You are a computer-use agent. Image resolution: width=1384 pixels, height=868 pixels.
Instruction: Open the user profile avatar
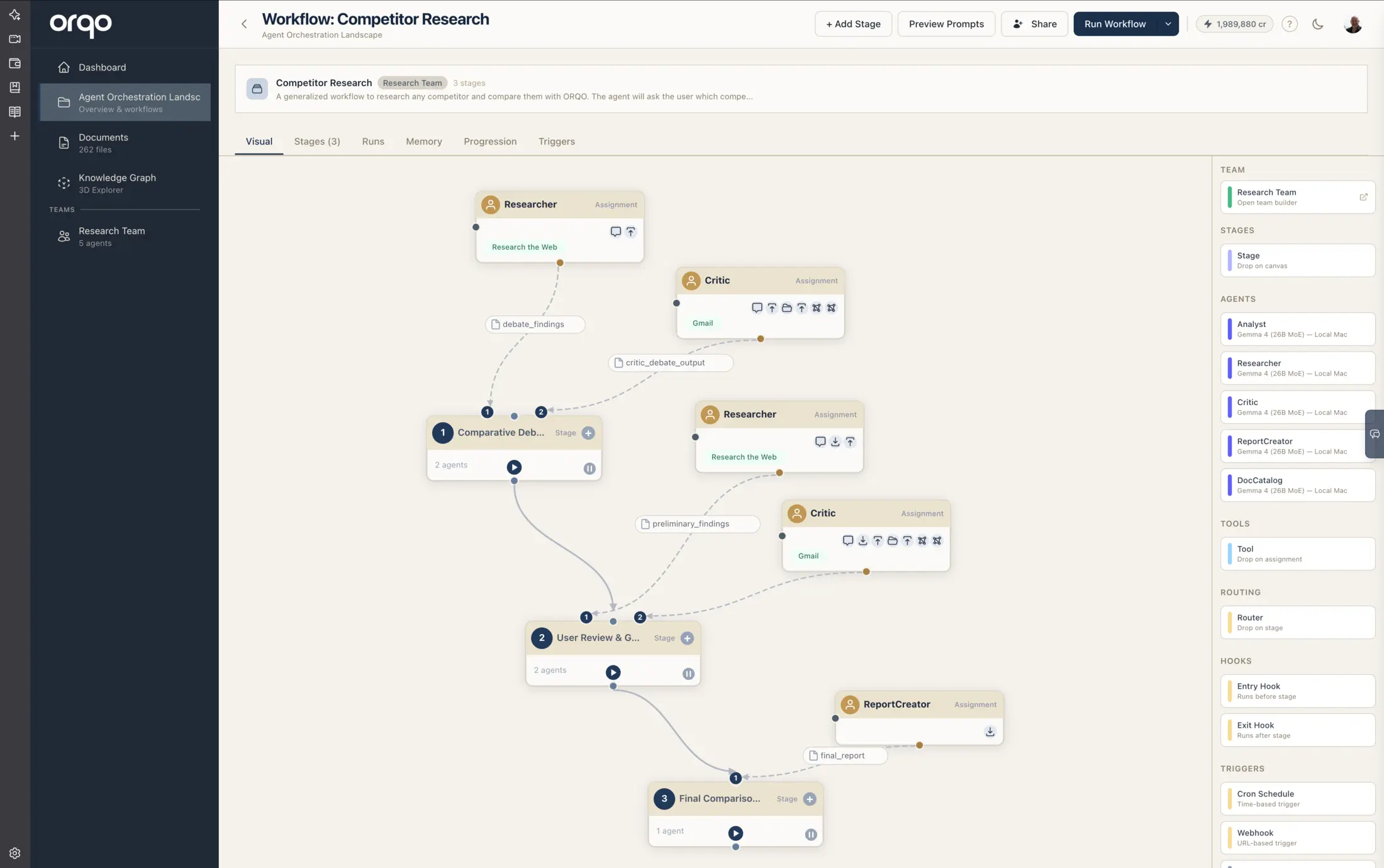(x=1353, y=24)
